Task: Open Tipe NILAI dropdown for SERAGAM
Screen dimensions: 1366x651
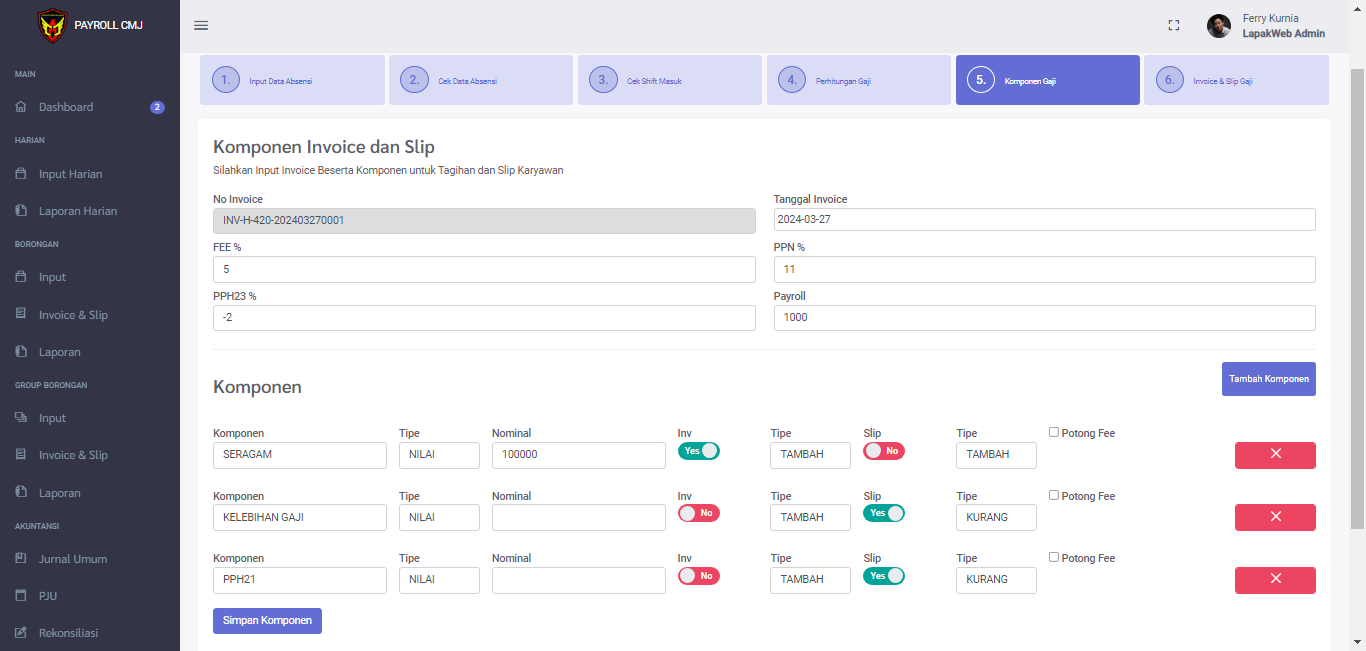Action: click(439, 455)
